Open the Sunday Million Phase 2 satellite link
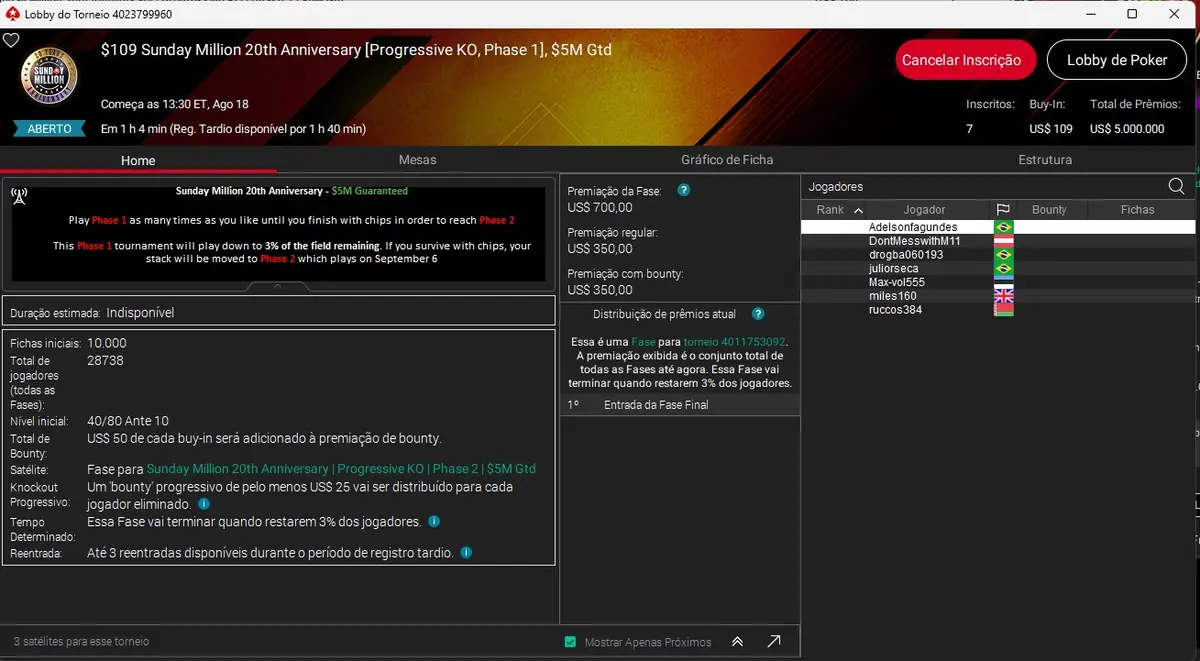 (x=341, y=469)
